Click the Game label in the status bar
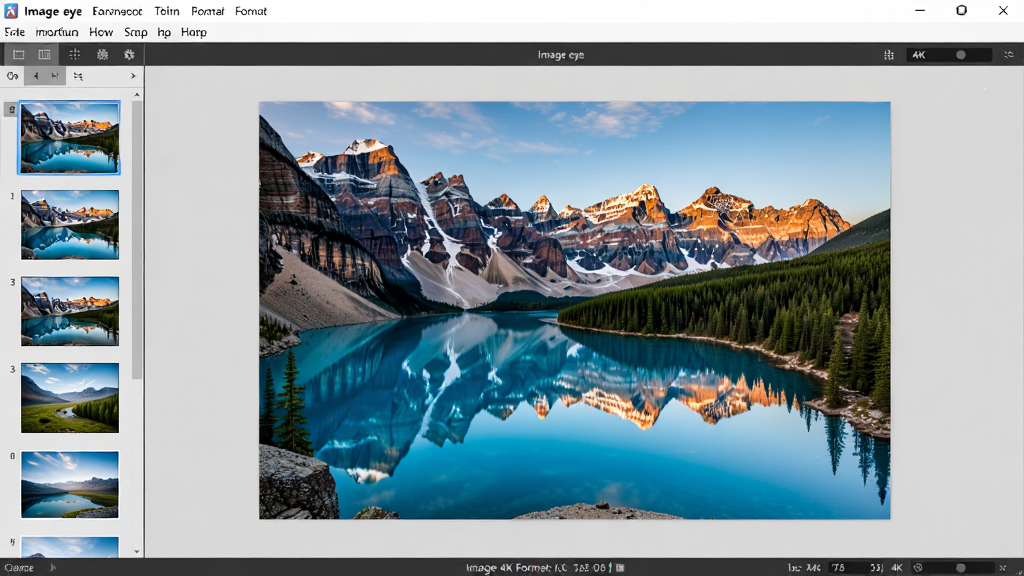The height and width of the screenshot is (576, 1024). tap(19, 568)
